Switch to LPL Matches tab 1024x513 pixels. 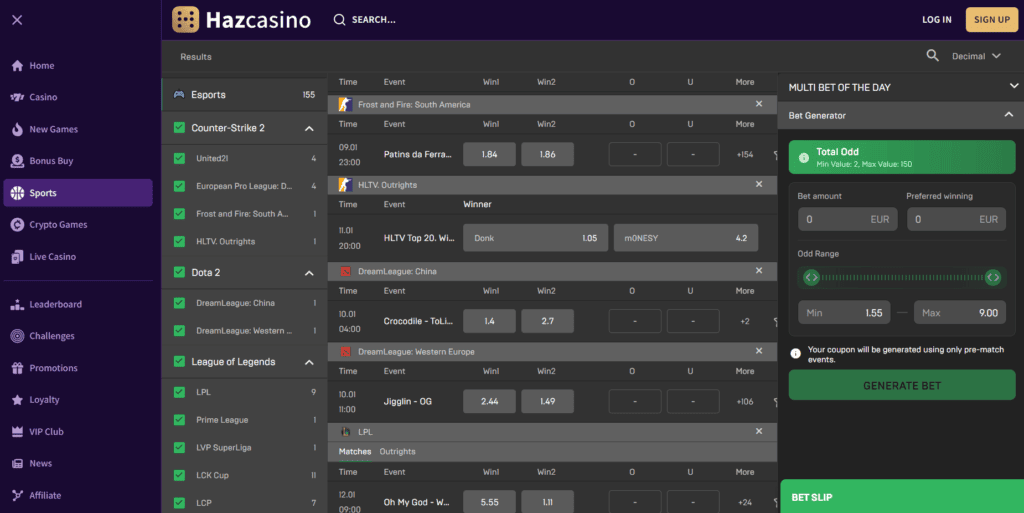[x=355, y=452]
